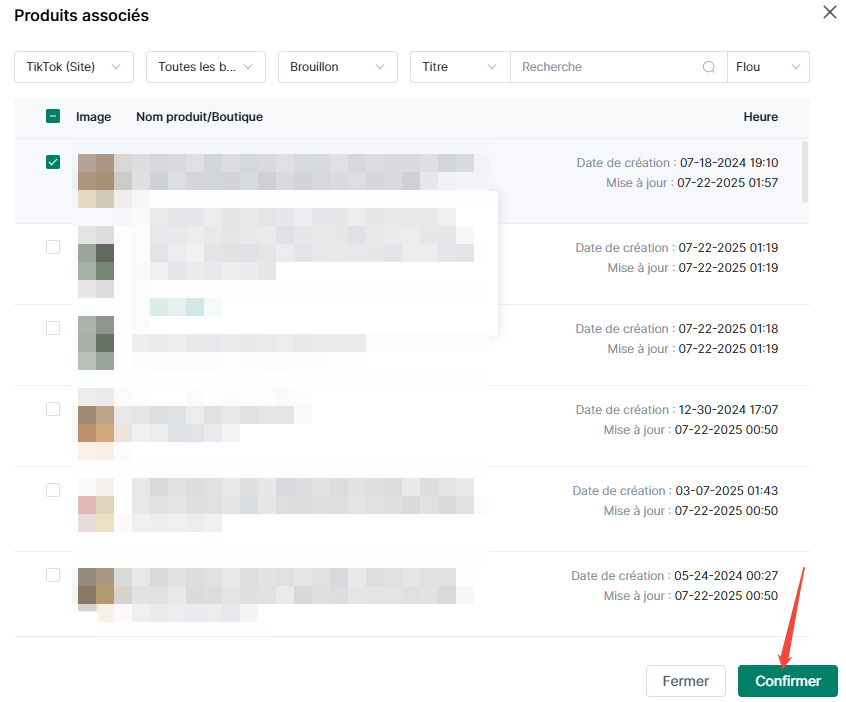Image resolution: width=846 pixels, height=702 pixels.
Task: Click the Date de création 03-07-2025 01:43 text
Action: pos(675,491)
